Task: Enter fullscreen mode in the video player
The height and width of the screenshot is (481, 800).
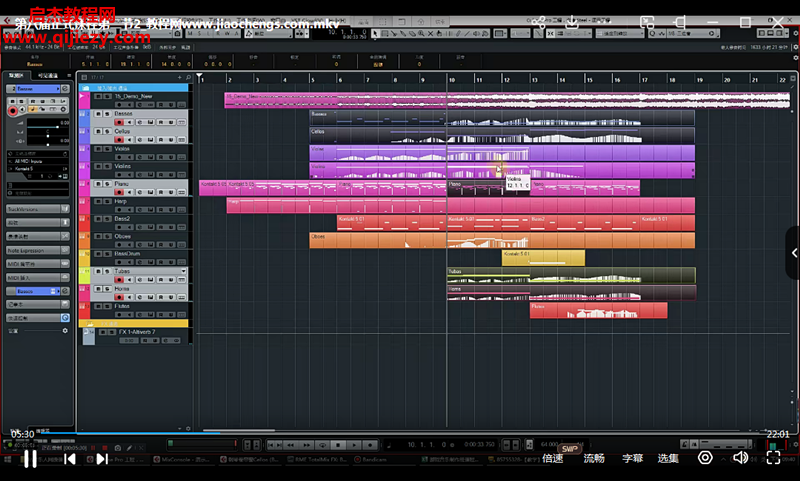Action: [x=773, y=458]
